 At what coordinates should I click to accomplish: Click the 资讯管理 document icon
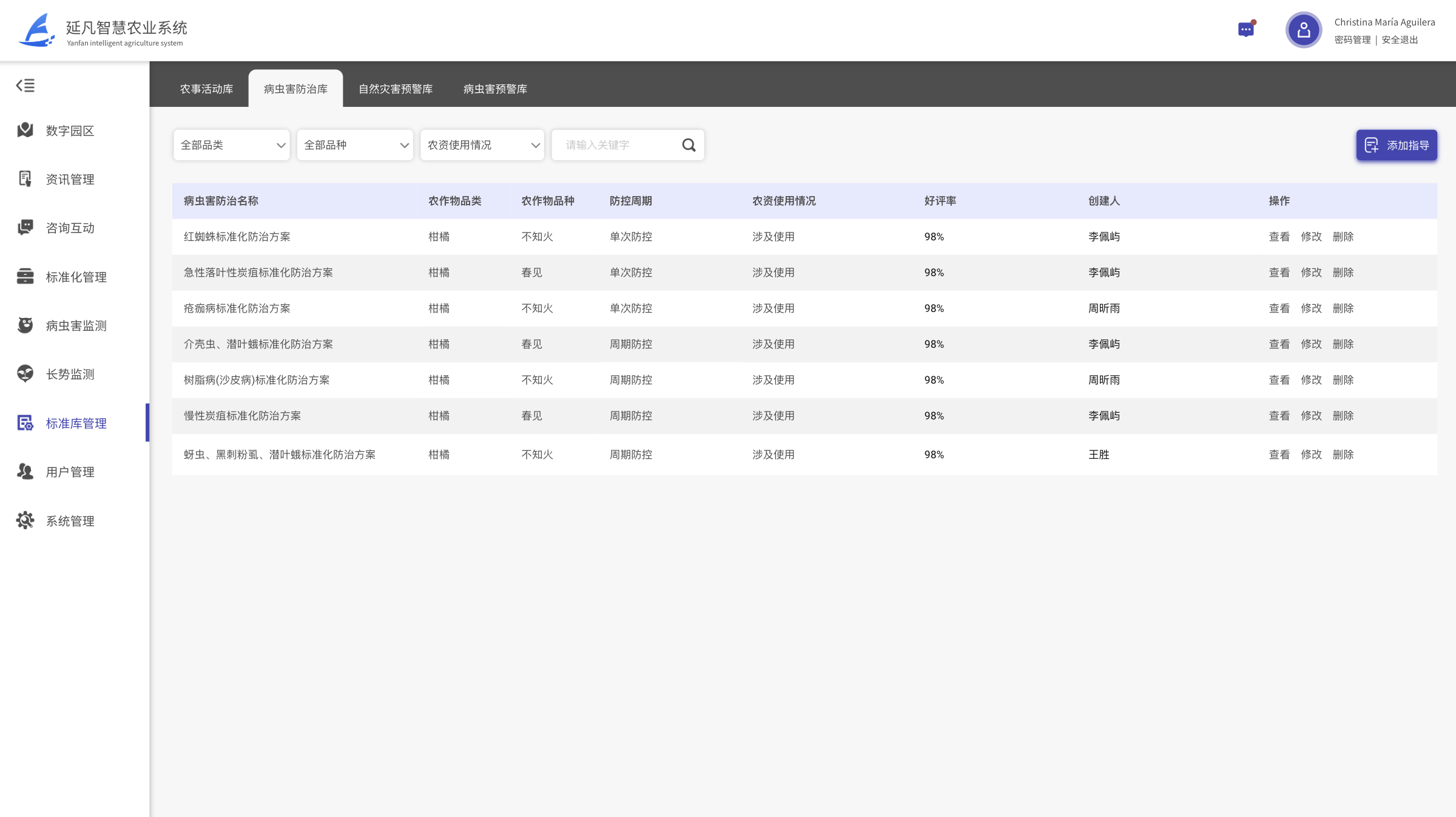[x=25, y=178]
